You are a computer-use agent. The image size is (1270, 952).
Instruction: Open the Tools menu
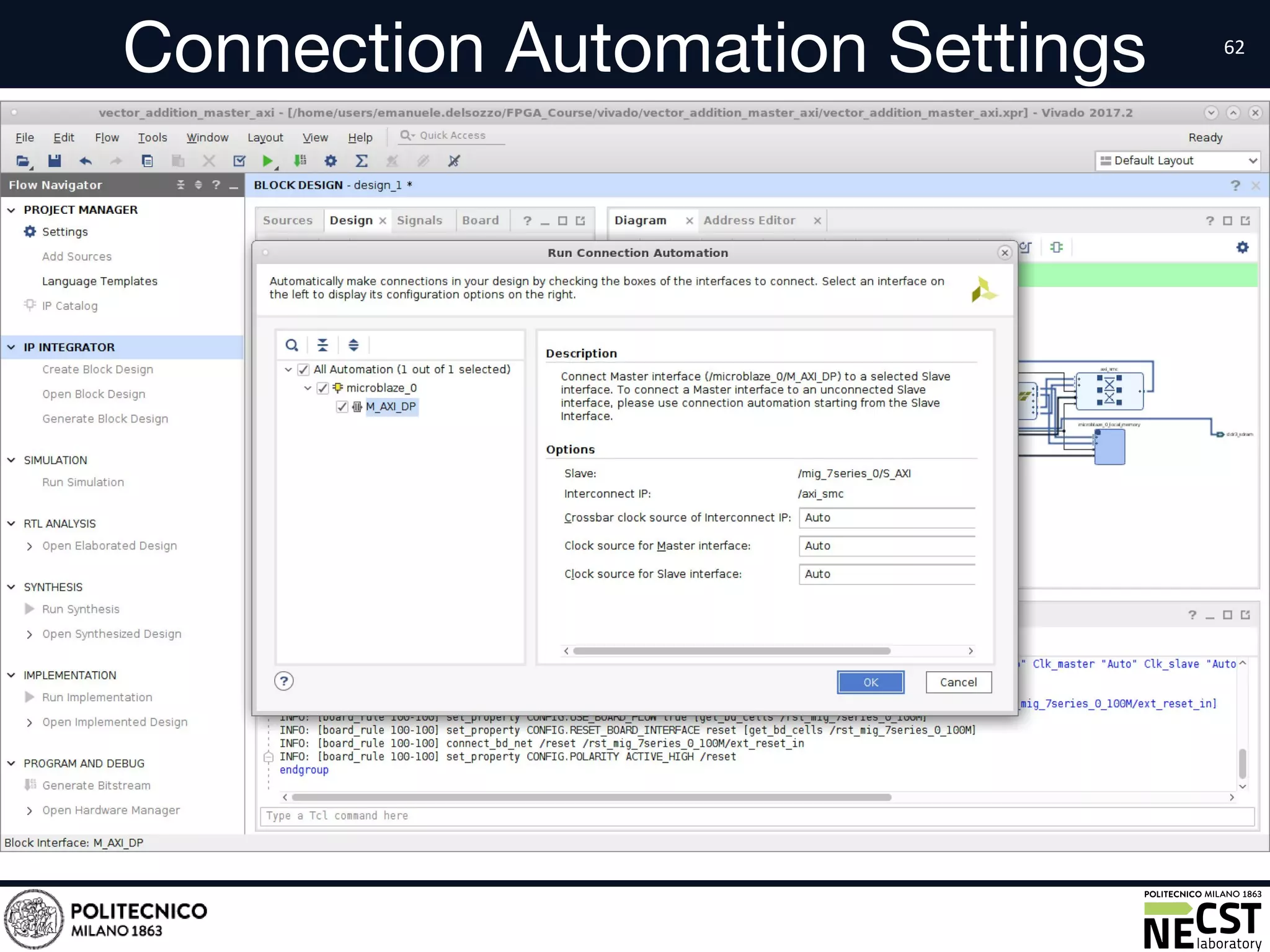click(153, 138)
